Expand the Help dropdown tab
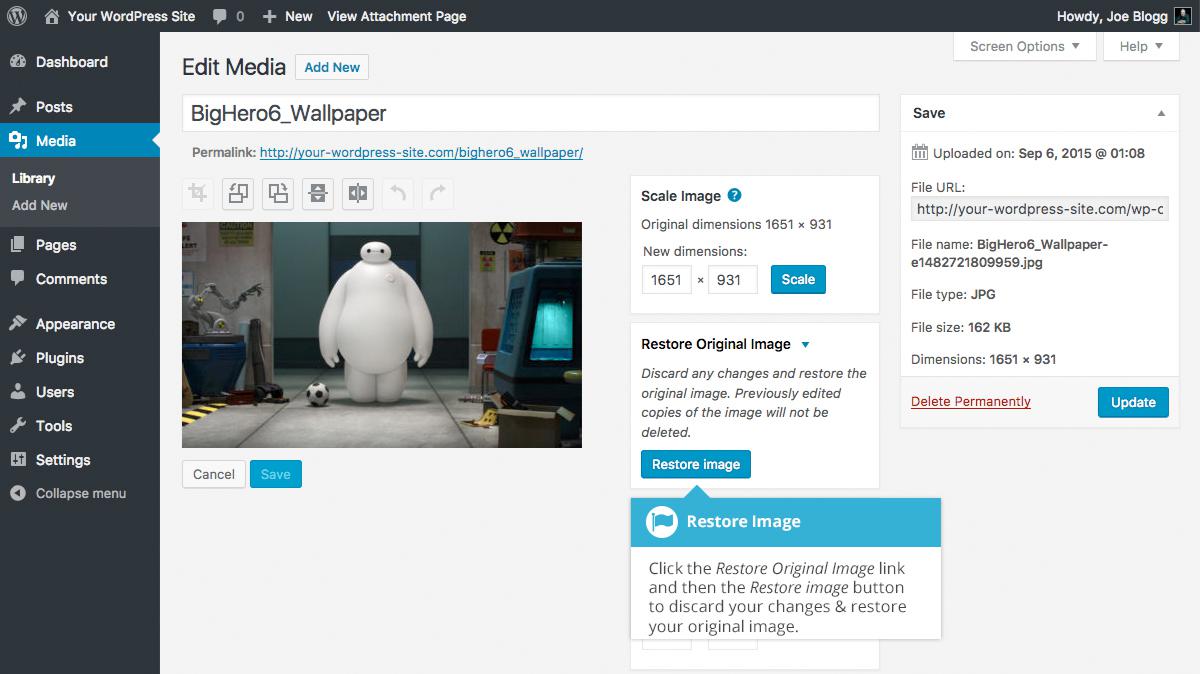The image size is (1200, 674). pos(1141,46)
